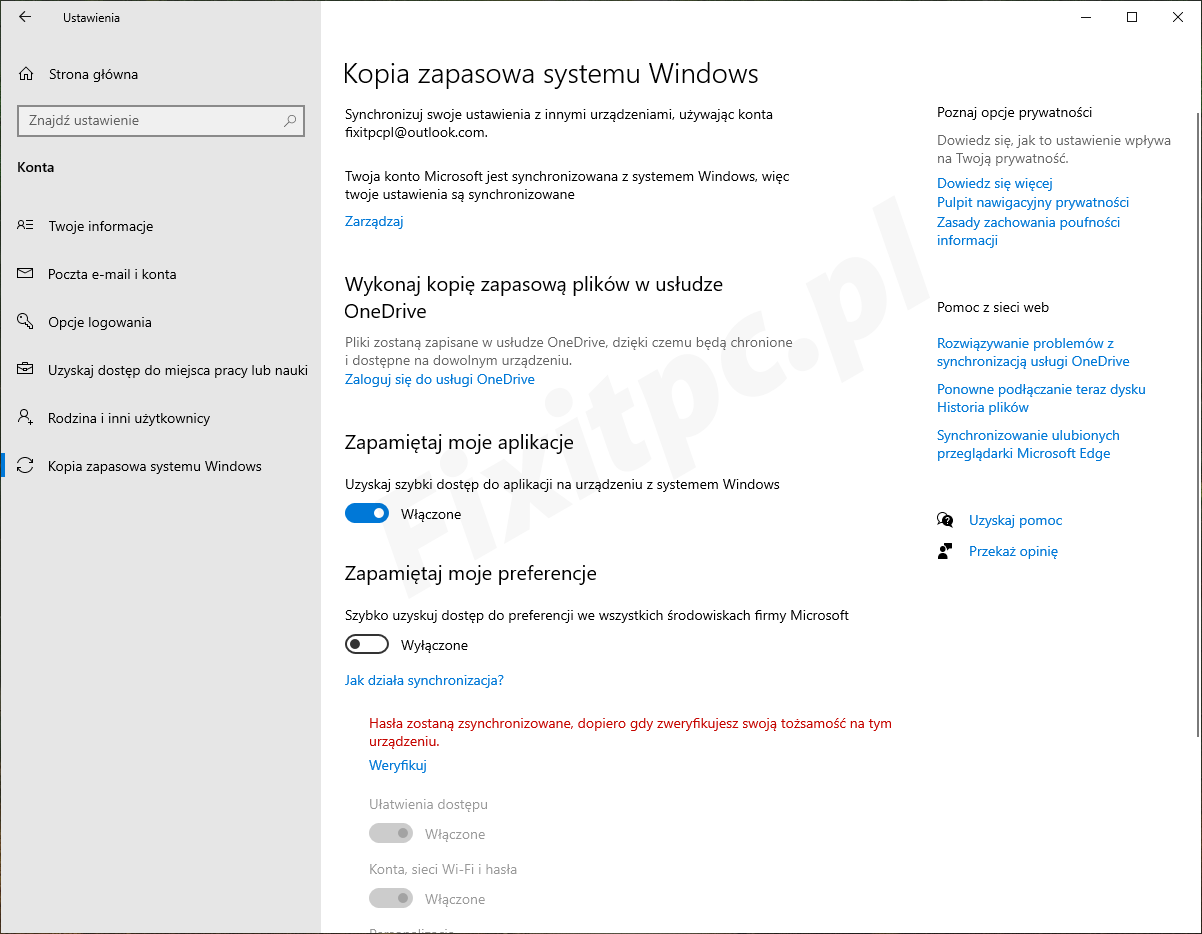
Task: Toggle the Konta, sieci Wi-Fi i hasła switch
Action: 390,899
